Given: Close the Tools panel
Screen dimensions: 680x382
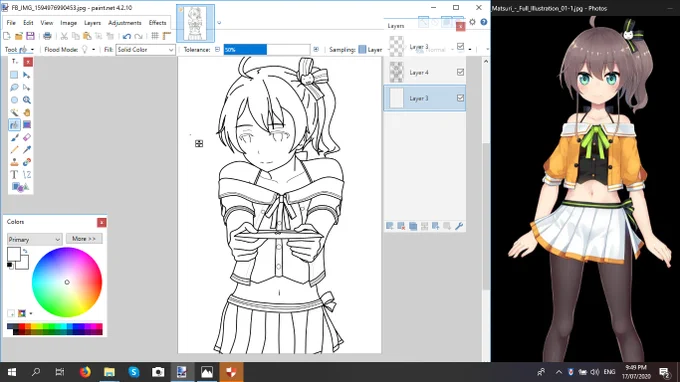Looking at the screenshot, I should click(28, 62).
